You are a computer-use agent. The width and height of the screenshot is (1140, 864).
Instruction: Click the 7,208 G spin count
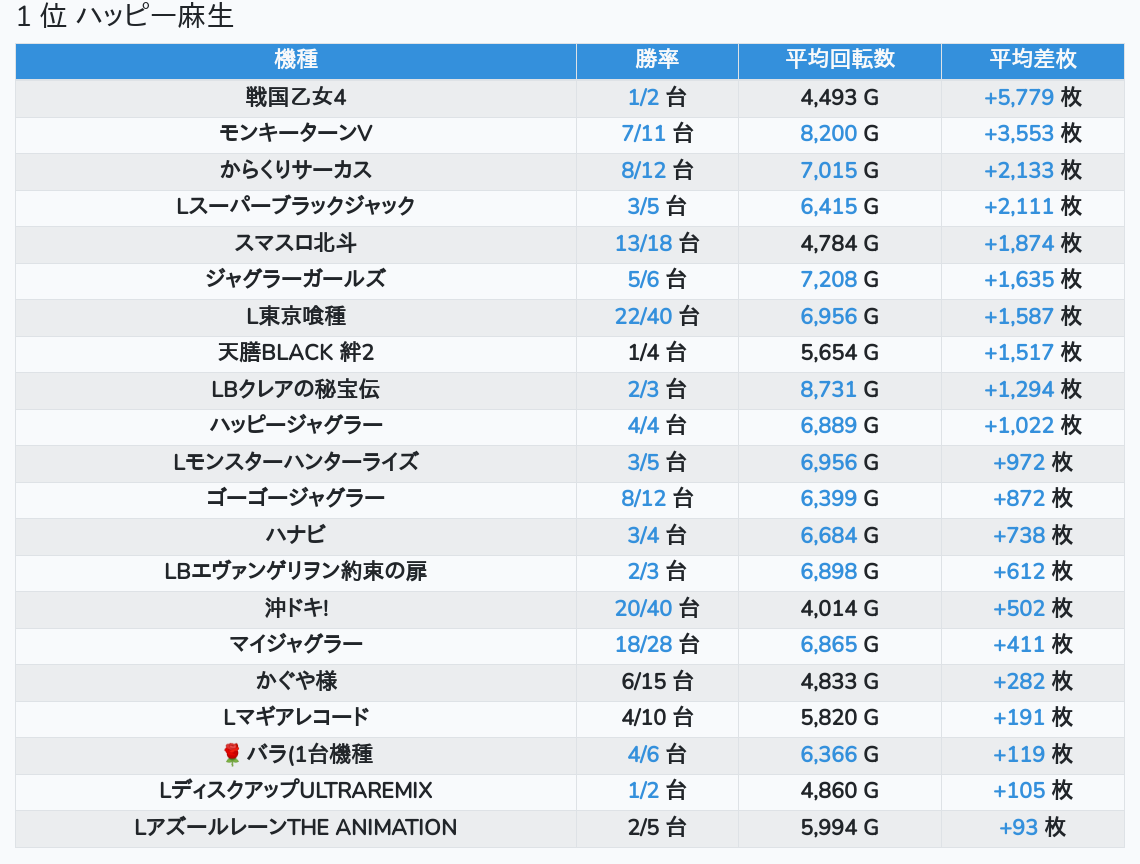click(840, 279)
